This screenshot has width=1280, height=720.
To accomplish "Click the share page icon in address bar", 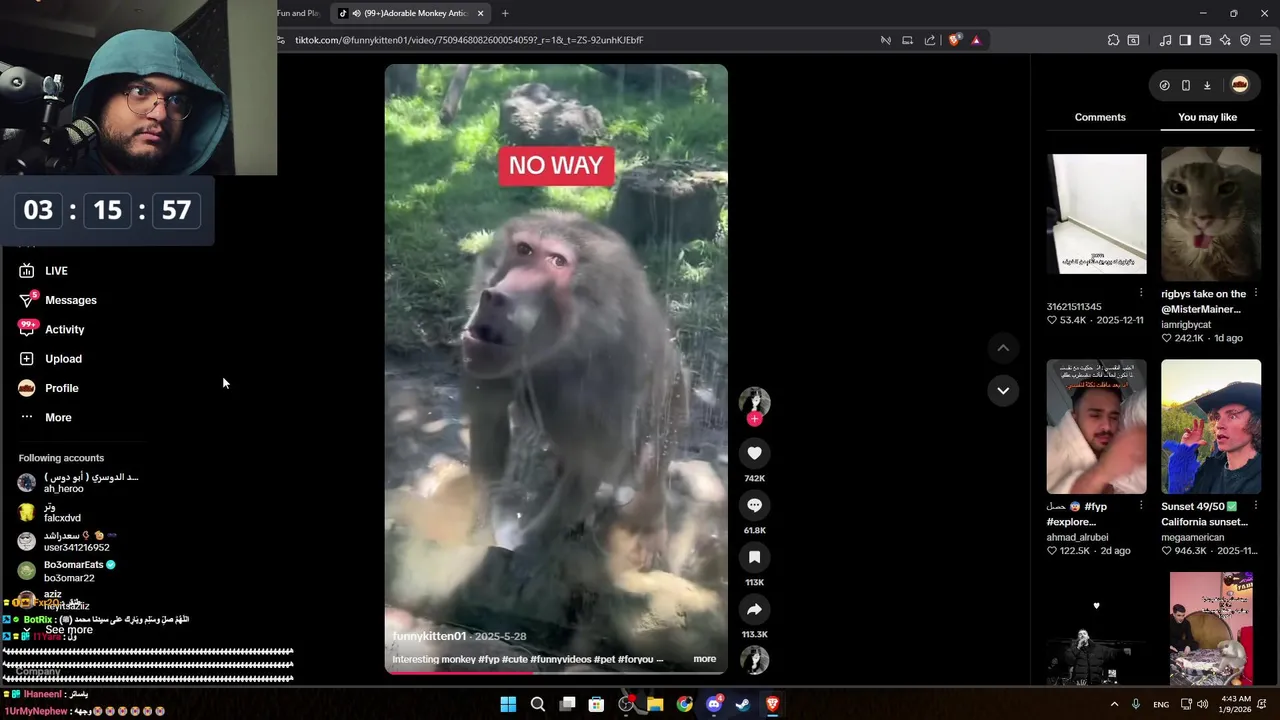I will point(930,40).
